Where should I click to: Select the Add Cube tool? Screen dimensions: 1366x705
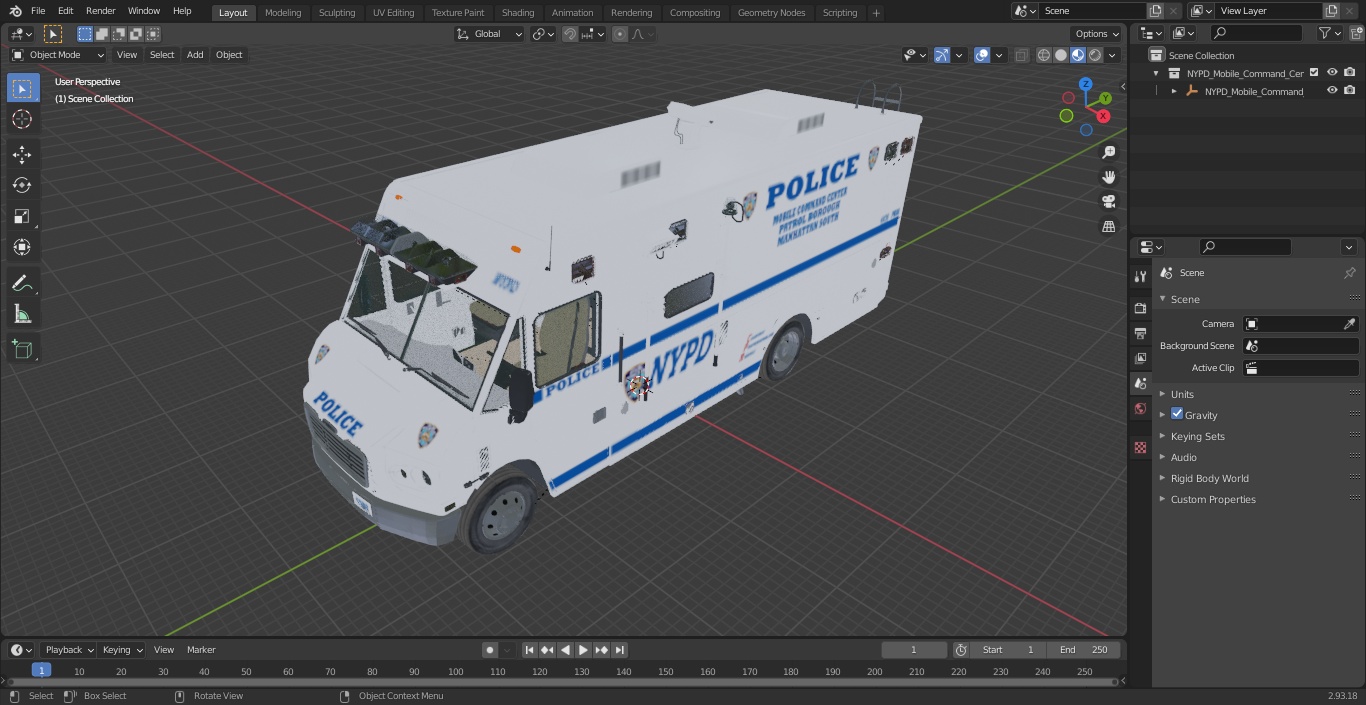[22, 350]
